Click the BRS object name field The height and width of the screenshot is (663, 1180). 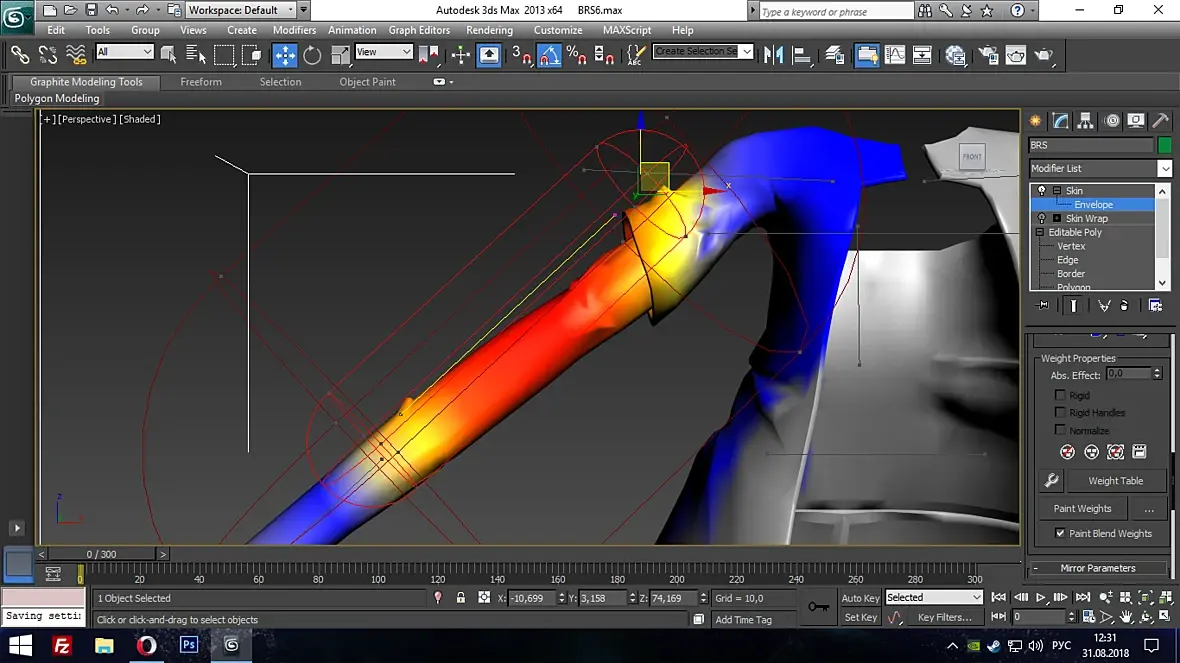1091,145
